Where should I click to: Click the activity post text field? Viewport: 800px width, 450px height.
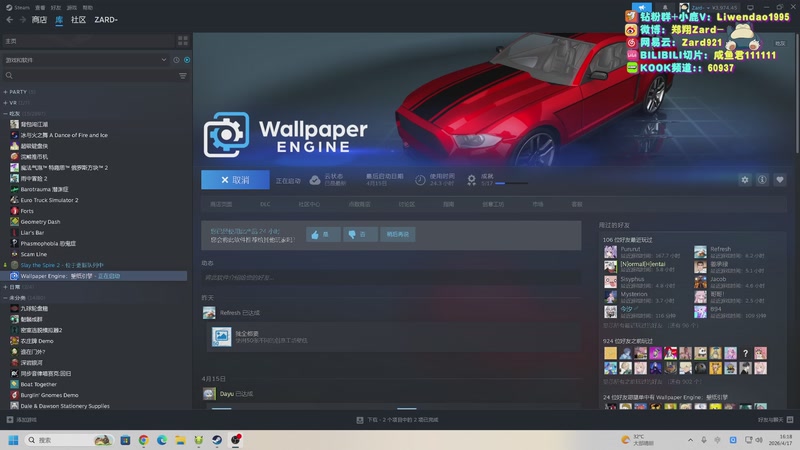(x=391, y=278)
